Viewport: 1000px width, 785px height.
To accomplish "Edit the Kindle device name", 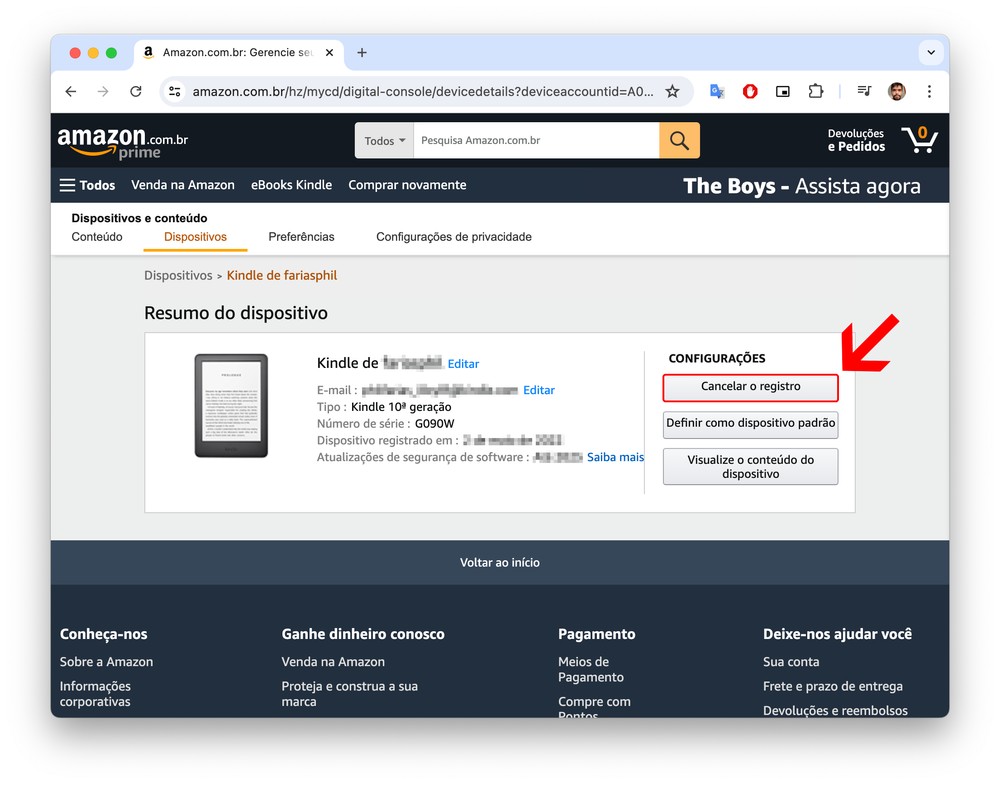I will tap(463, 363).
